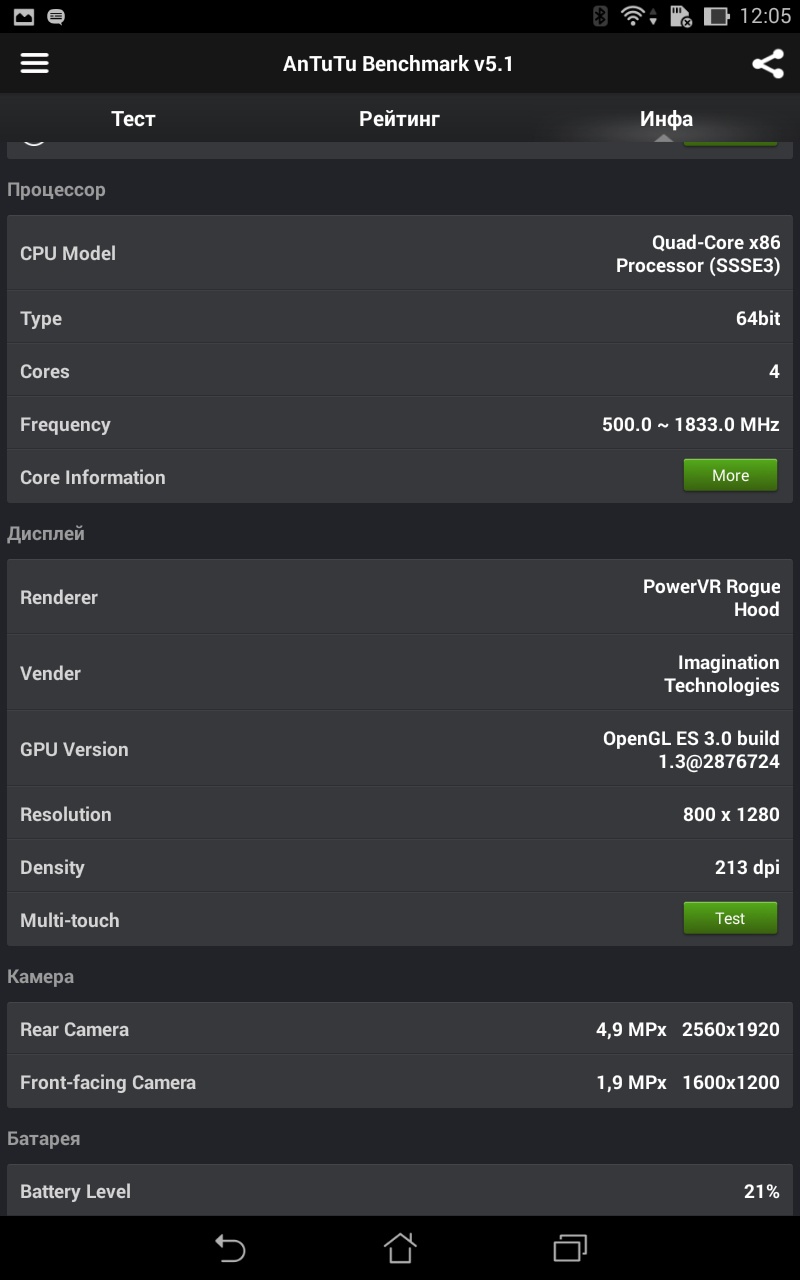Tap the Wi-Fi status icon

tap(634, 16)
